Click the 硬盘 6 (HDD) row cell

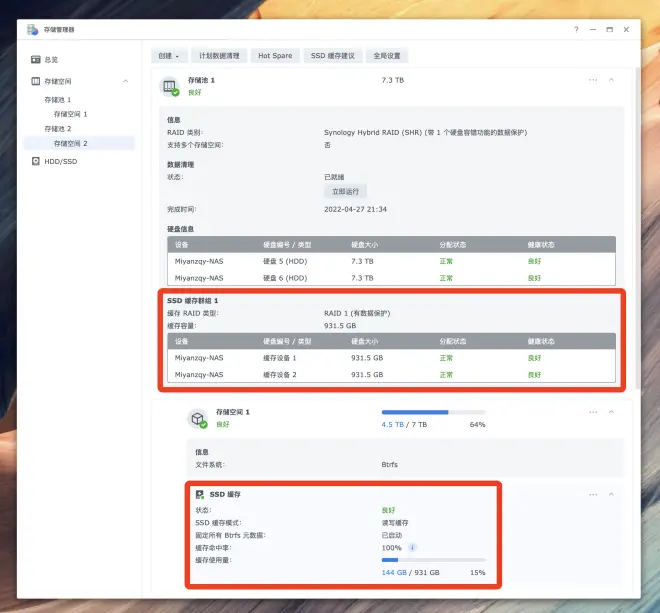pos(285,278)
